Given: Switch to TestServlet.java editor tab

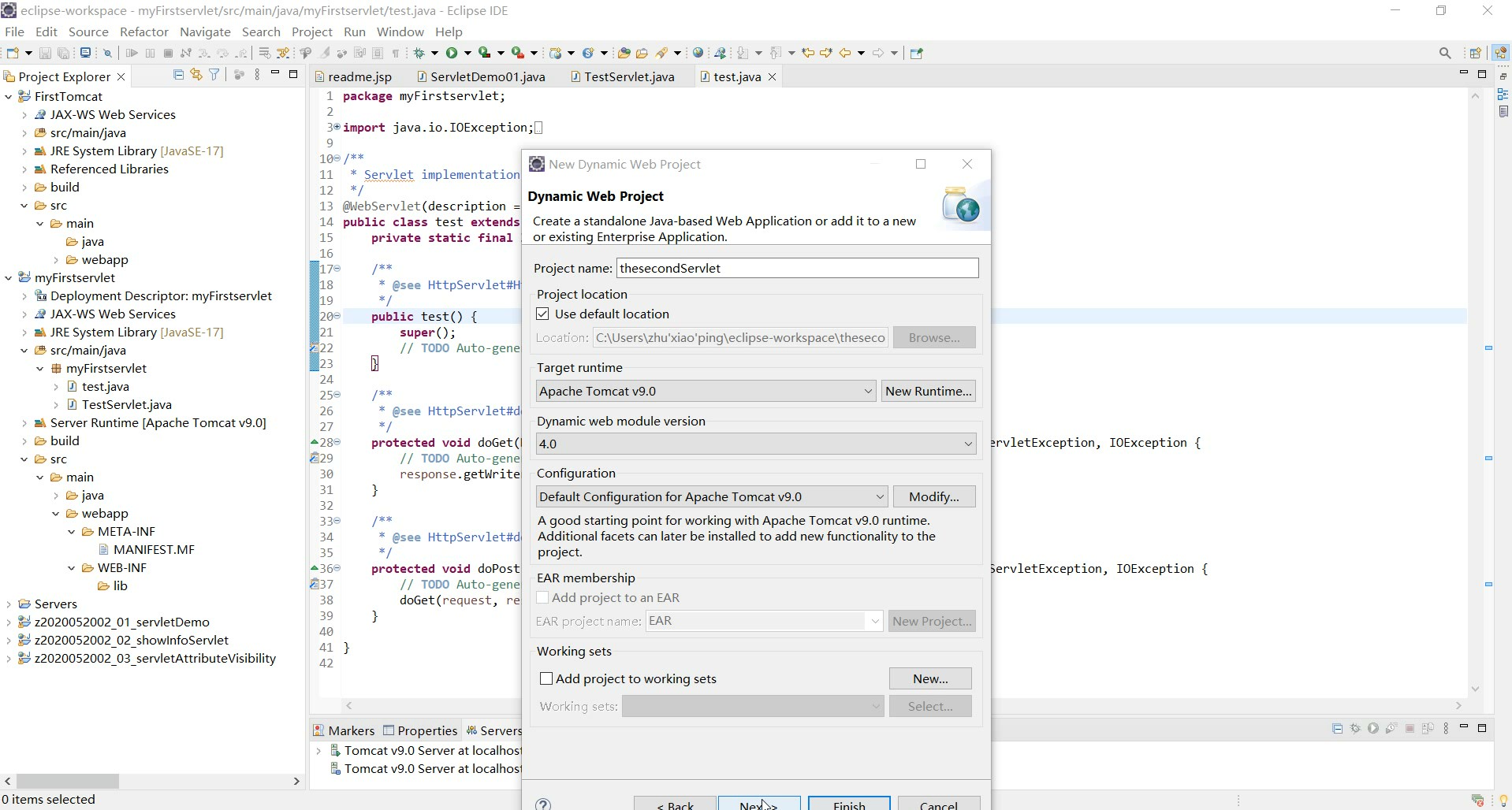Looking at the screenshot, I should (x=623, y=76).
